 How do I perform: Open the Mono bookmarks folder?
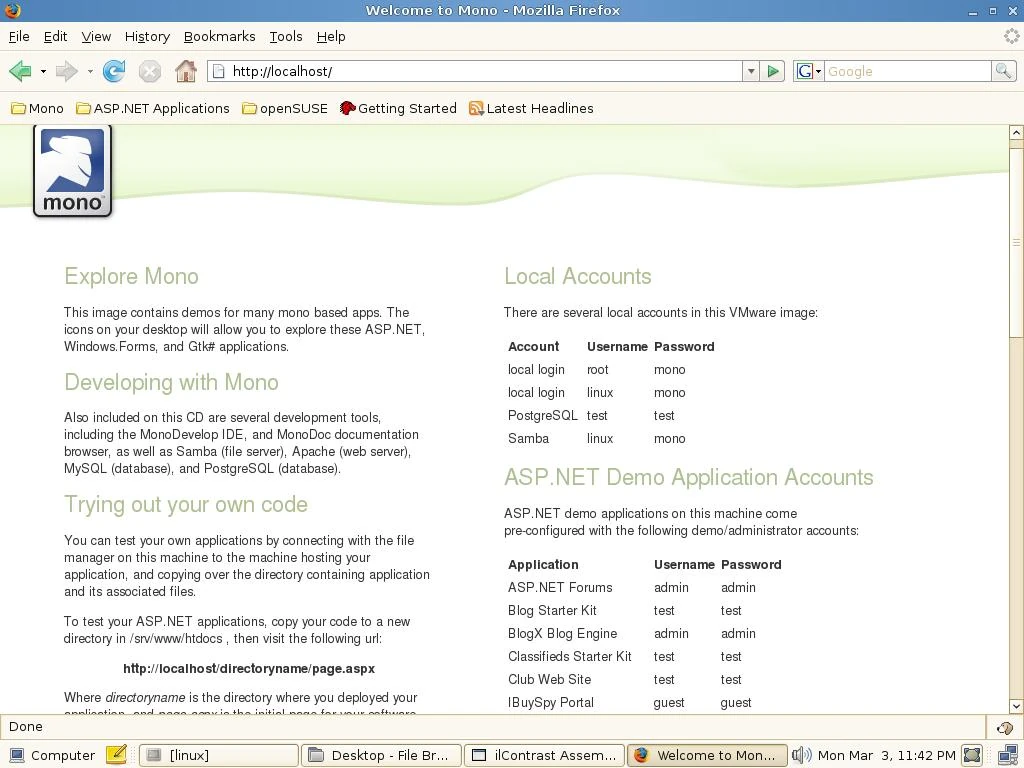37,108
